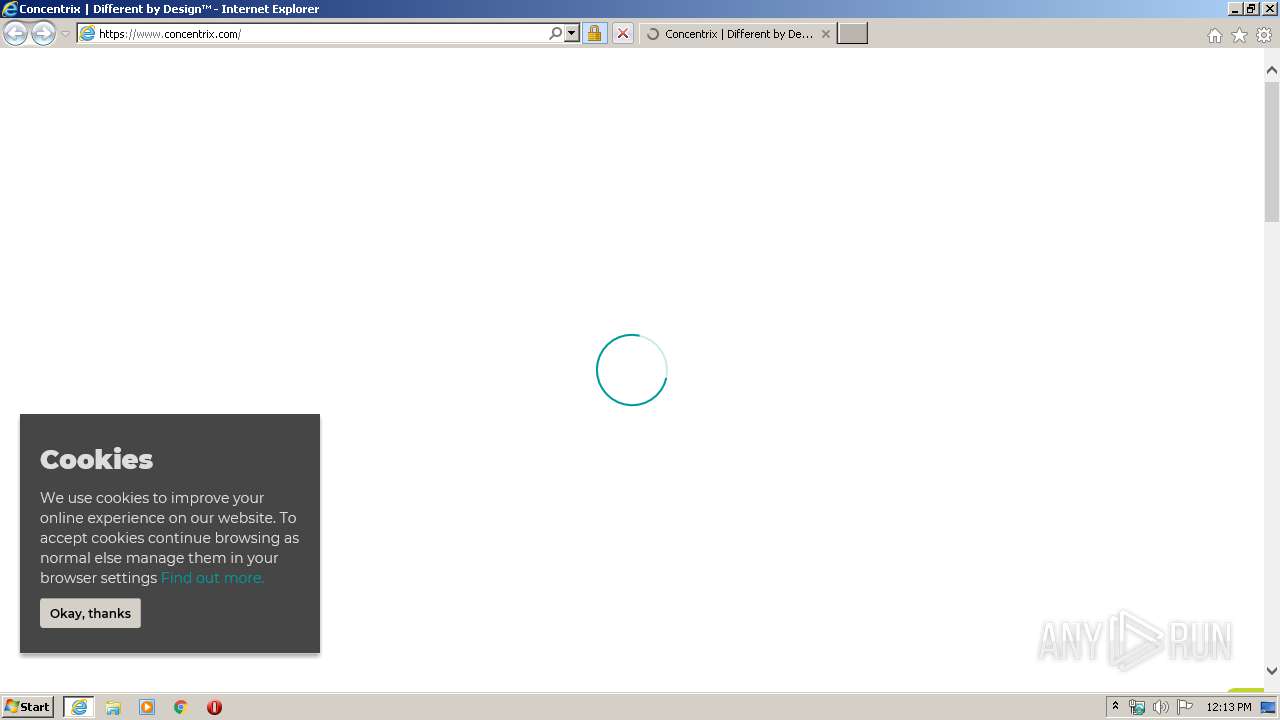Stop loading the page with X button
This screenshot has width=1280, height=720.
622,34
